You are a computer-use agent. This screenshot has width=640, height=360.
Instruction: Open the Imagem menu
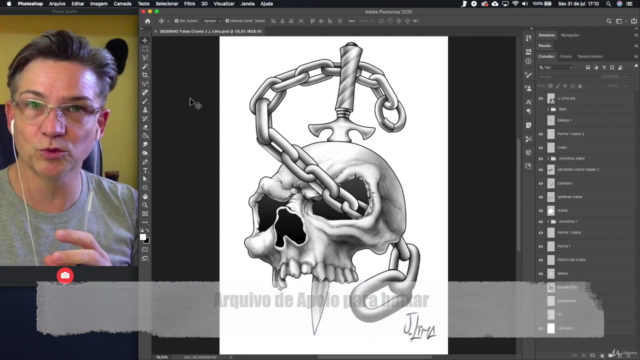(x=99, y=4)
